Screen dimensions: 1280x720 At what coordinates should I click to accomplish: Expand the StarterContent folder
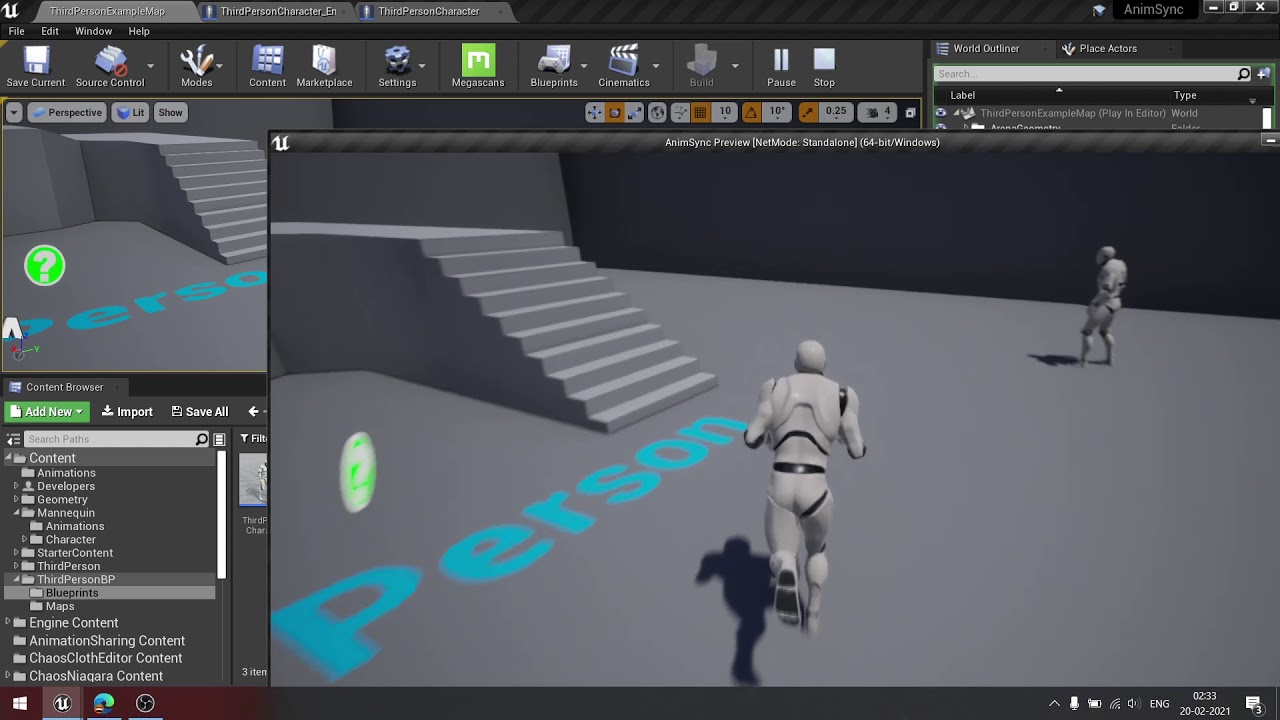[x=16, y=553]
